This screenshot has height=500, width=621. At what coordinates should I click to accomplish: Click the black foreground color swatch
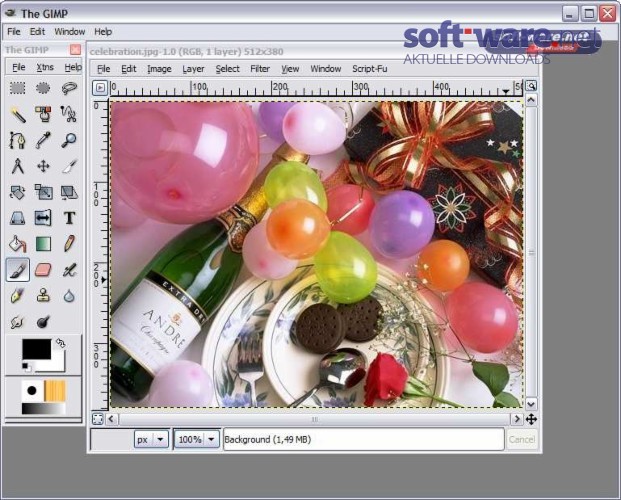[36, 349]
